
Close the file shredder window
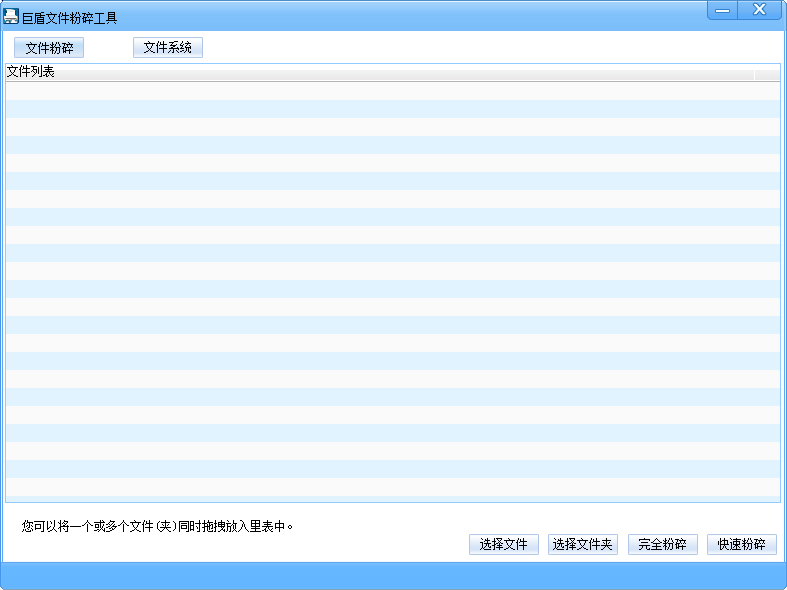tap(760, 10)
